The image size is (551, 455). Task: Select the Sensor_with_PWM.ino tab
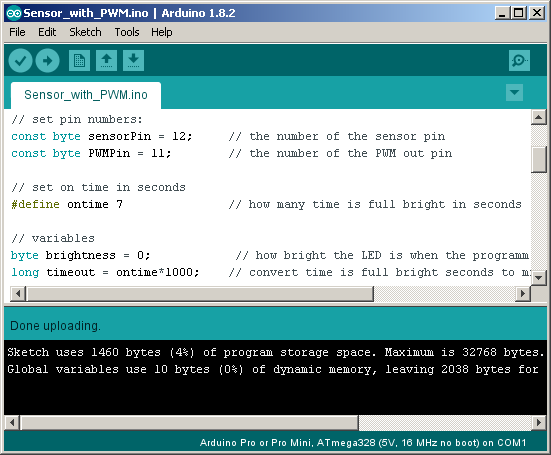click(86, 95)
